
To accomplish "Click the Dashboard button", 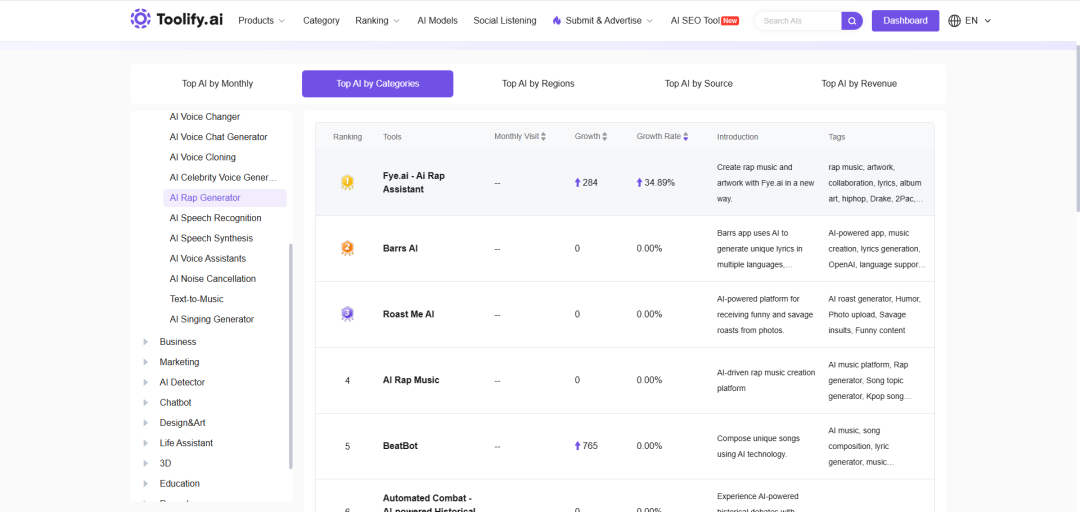I will point(905,21).
